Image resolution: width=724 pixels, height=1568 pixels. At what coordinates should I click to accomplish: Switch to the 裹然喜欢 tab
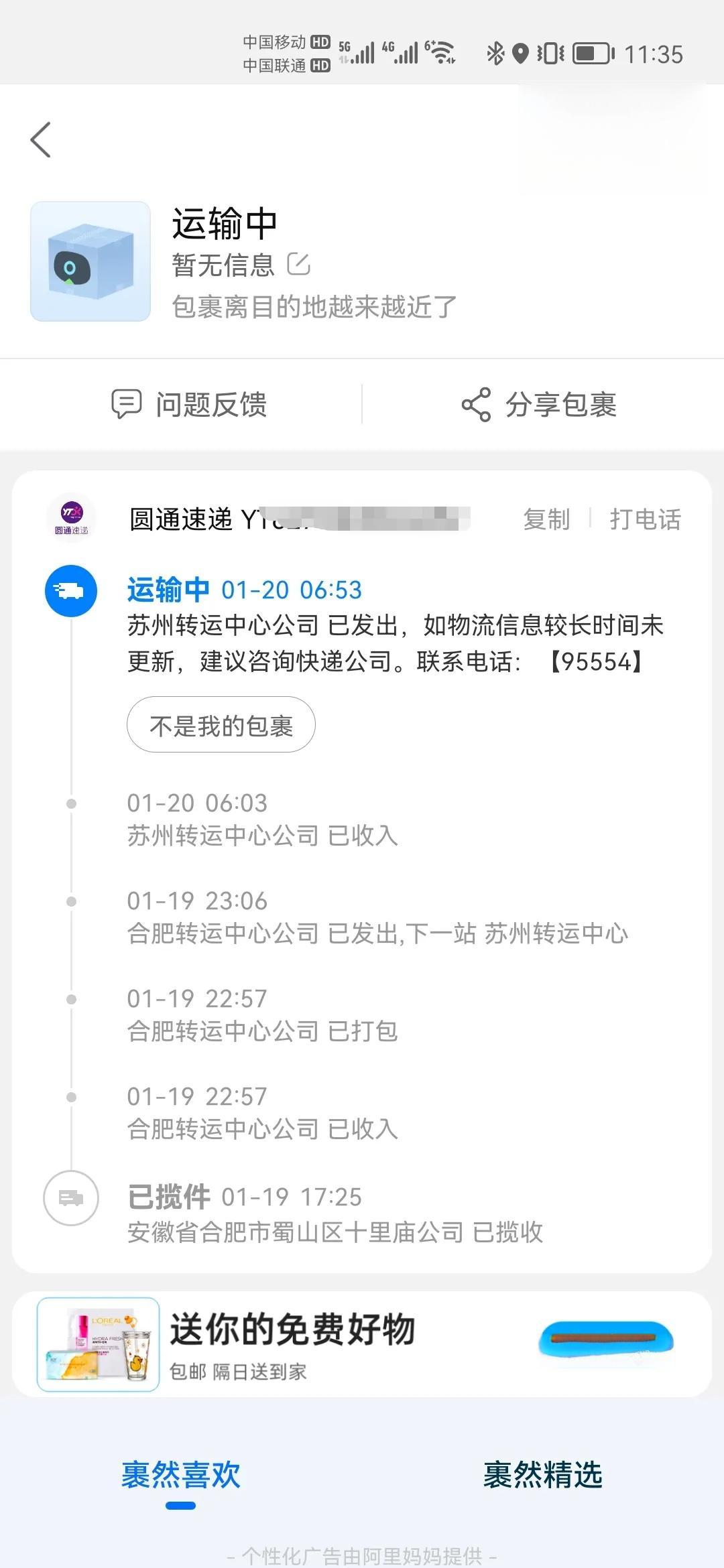pyautogui.click(x=181, y=1475)
